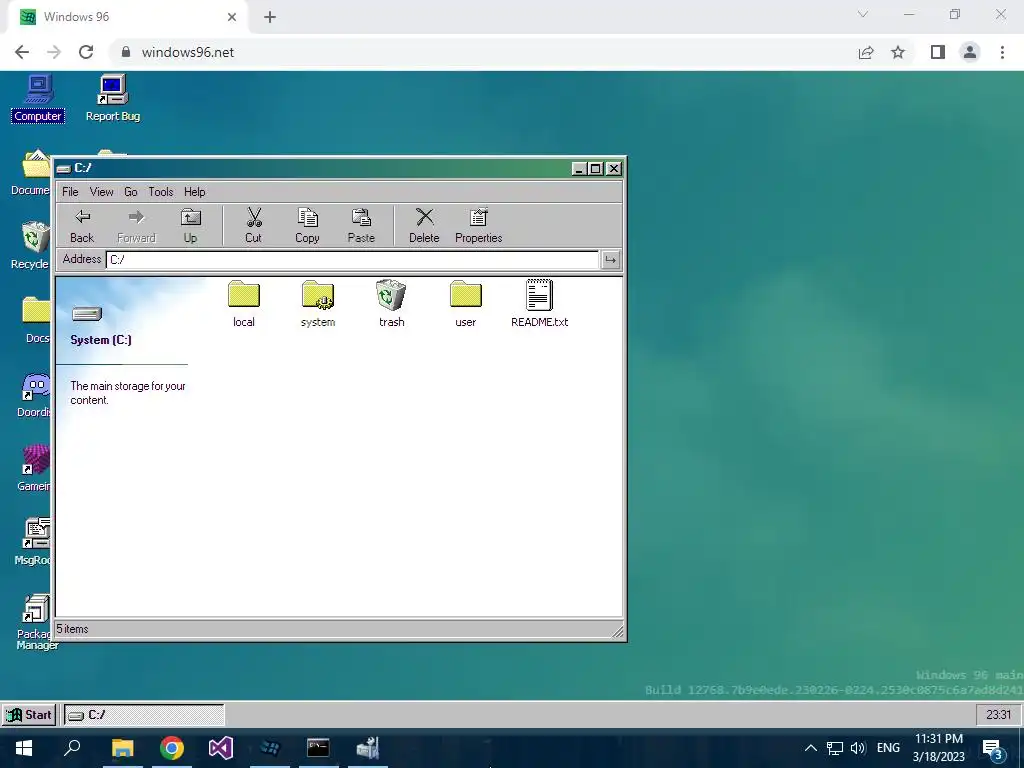Click the 5 items status bar text
Image resolution: width=1024 pixels, height=768 pixels.
(x=72, y=629)
